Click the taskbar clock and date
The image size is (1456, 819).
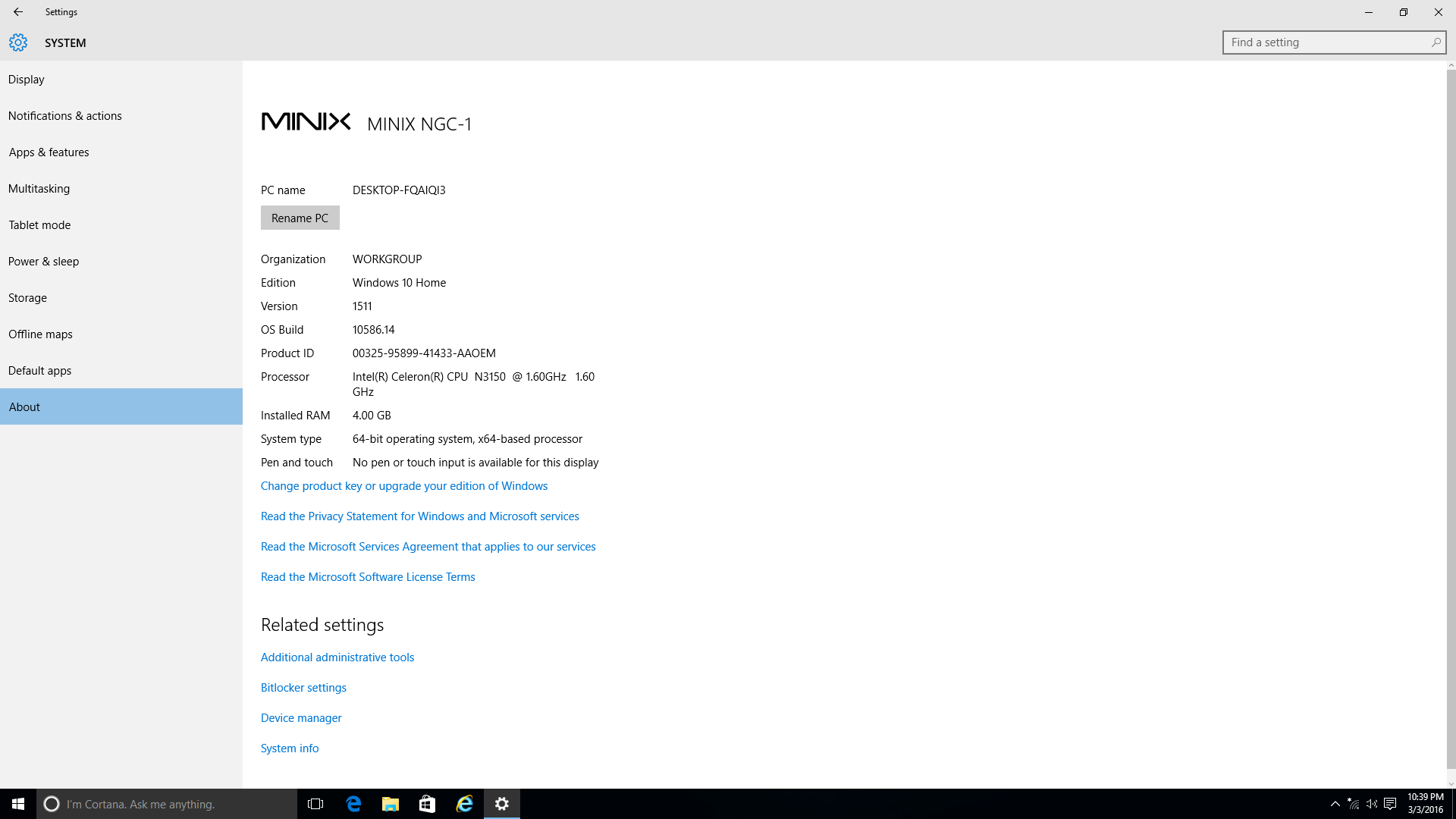[x=1426, y=804]
